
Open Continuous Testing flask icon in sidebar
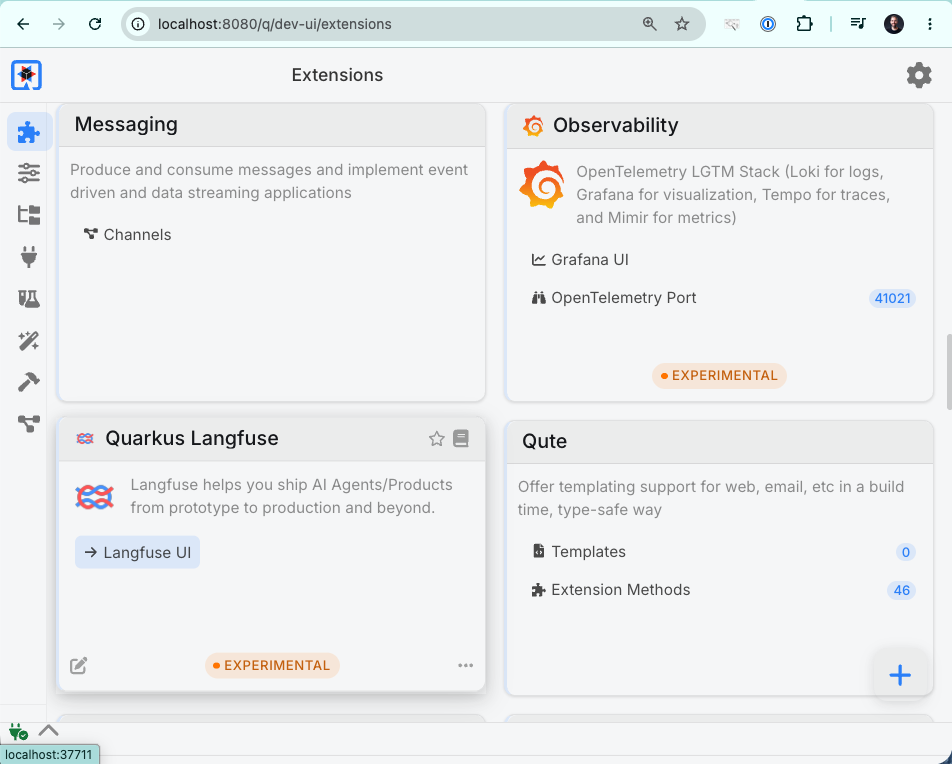coord(29,298)
